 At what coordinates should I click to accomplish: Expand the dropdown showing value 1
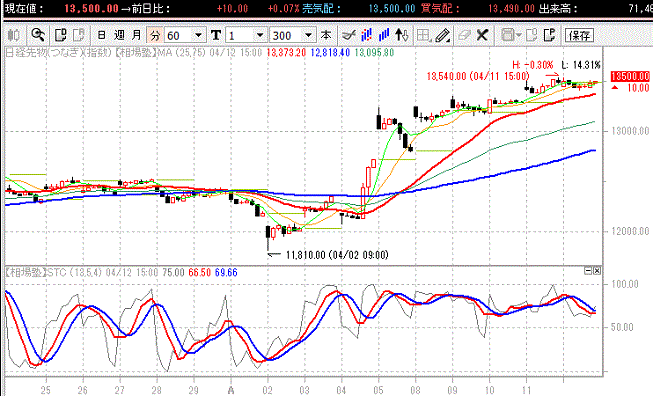pyautogui.click(x=260, y=35)
